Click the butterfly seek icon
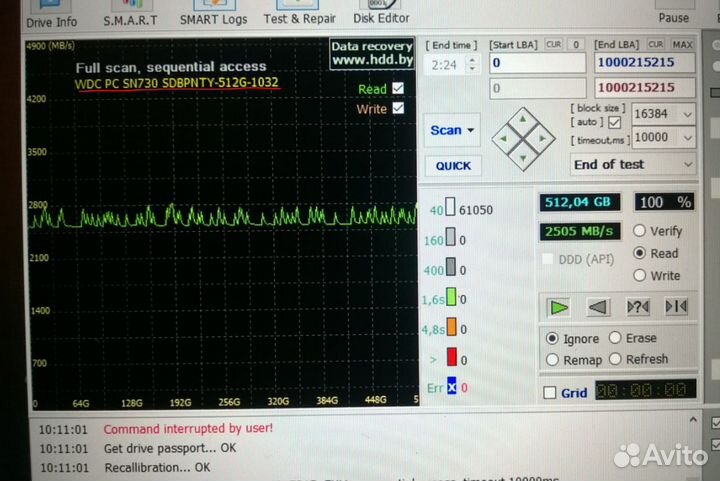The width and height of the screenshot is (720, 481). [676, 306]
